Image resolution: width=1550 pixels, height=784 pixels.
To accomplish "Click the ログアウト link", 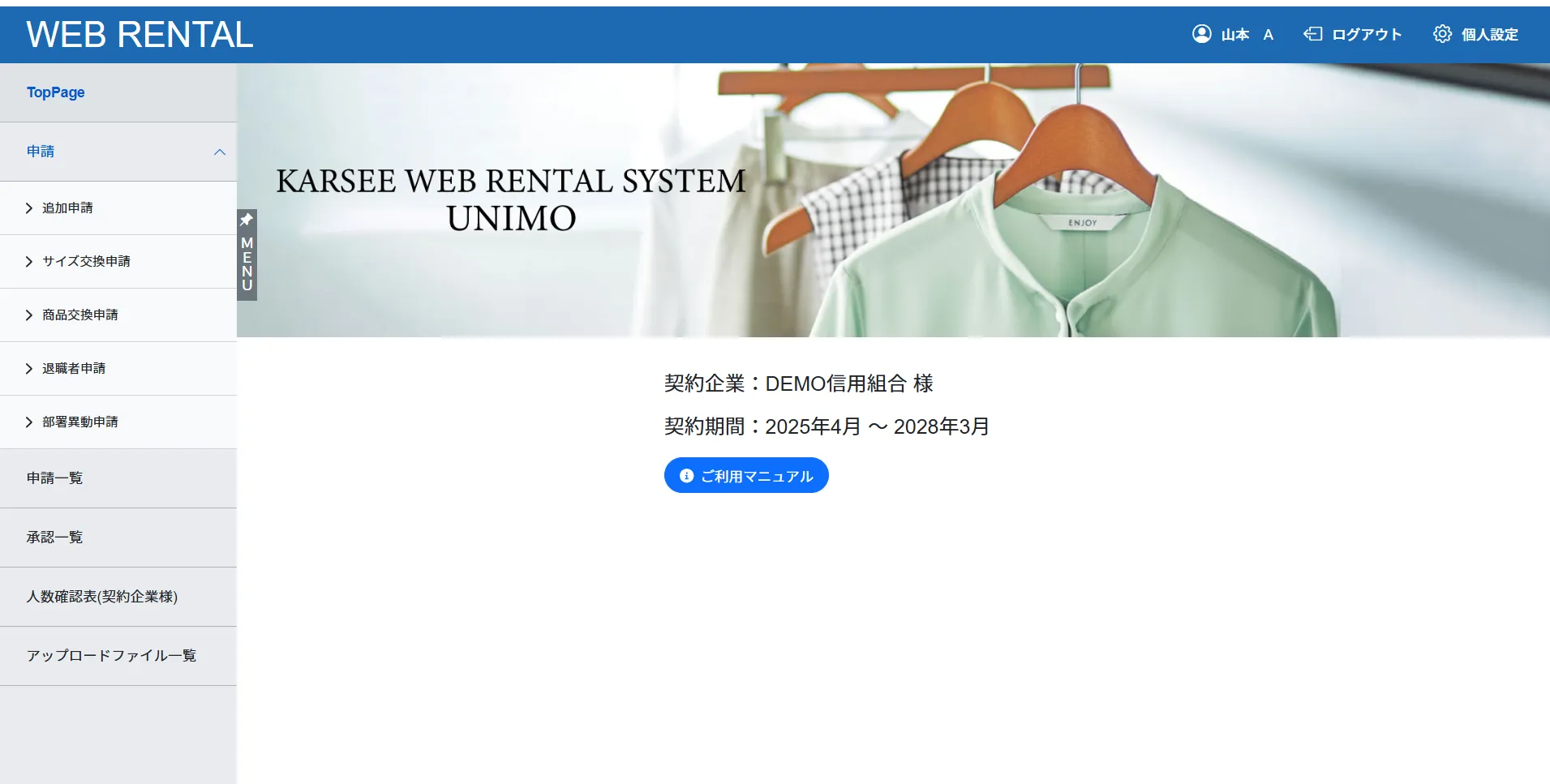I will click(1367, 34).
